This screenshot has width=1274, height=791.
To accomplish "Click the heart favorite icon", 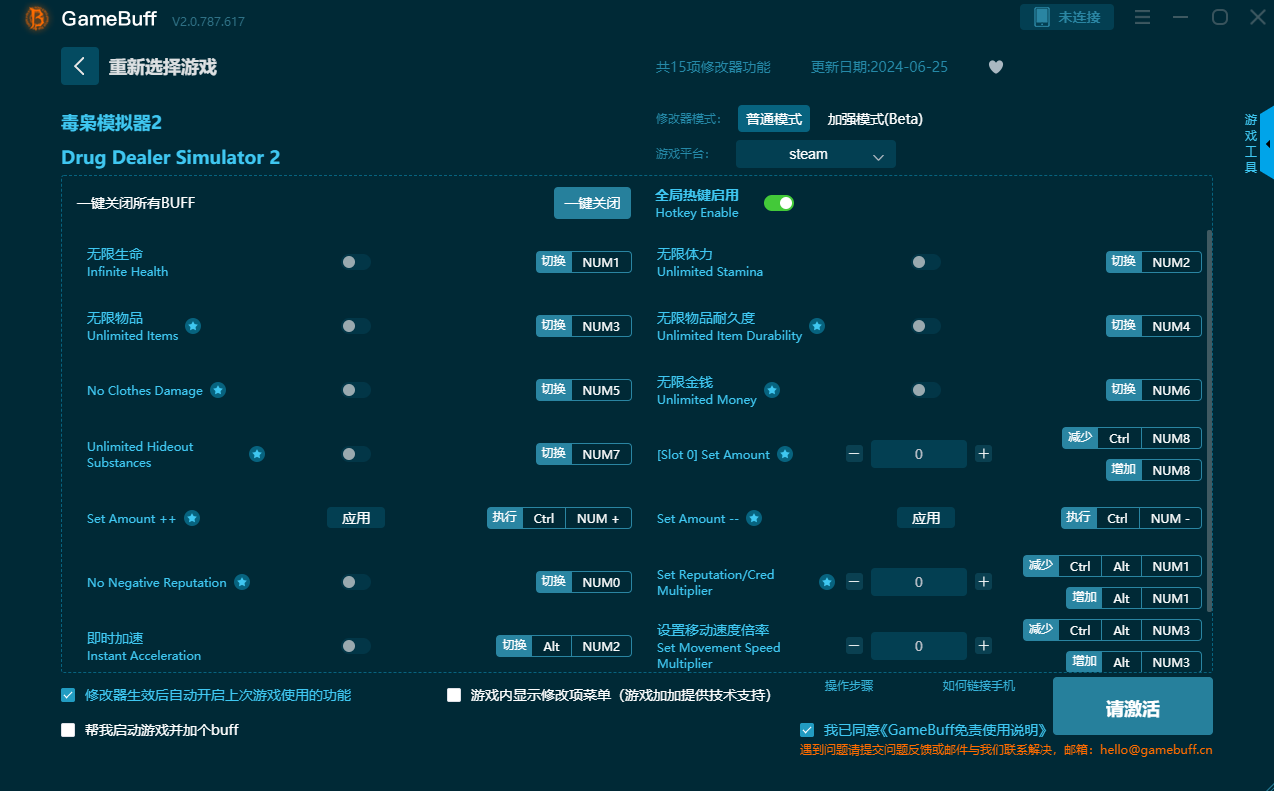I will [996, 67].
